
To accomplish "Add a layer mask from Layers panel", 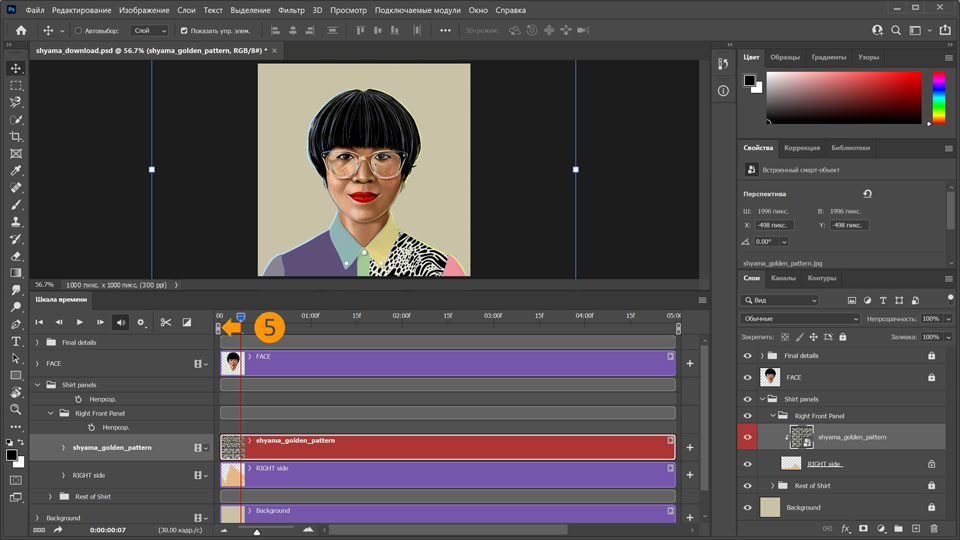I will coord(863,528).
